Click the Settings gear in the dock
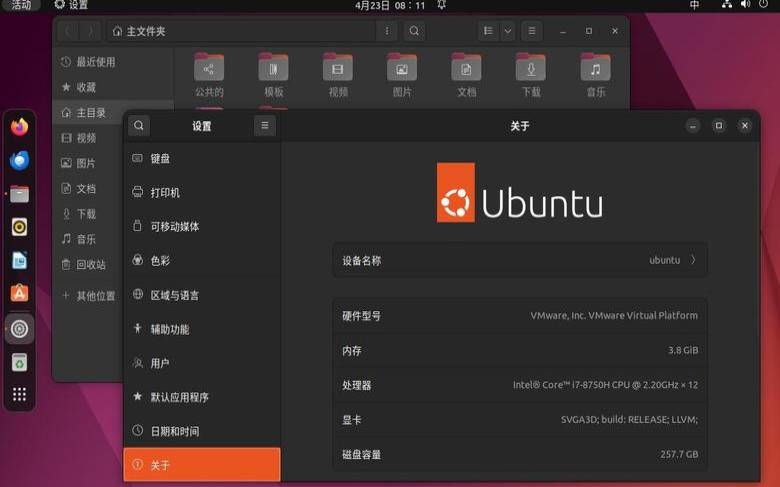Viewport: 780px width, 487px height. 19,329
